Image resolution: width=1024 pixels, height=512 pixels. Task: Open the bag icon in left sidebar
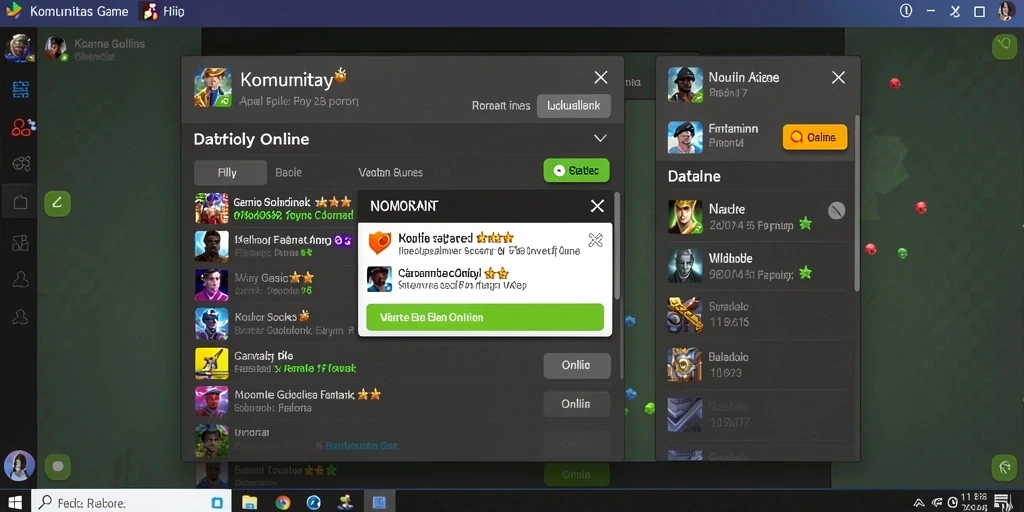(x=20, y=203)
